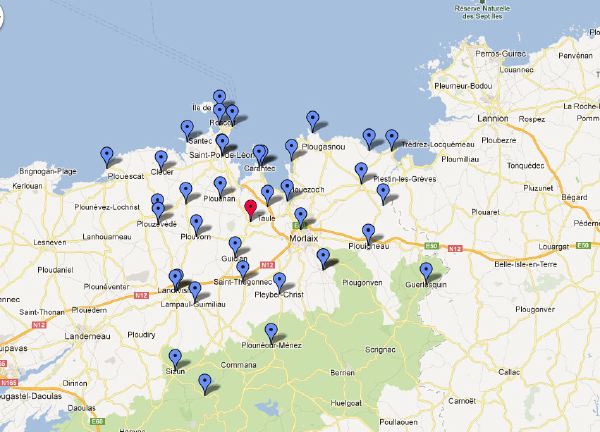Select the blue pin at Plouescat coast
600x432 pixels.
pos(107,157)
